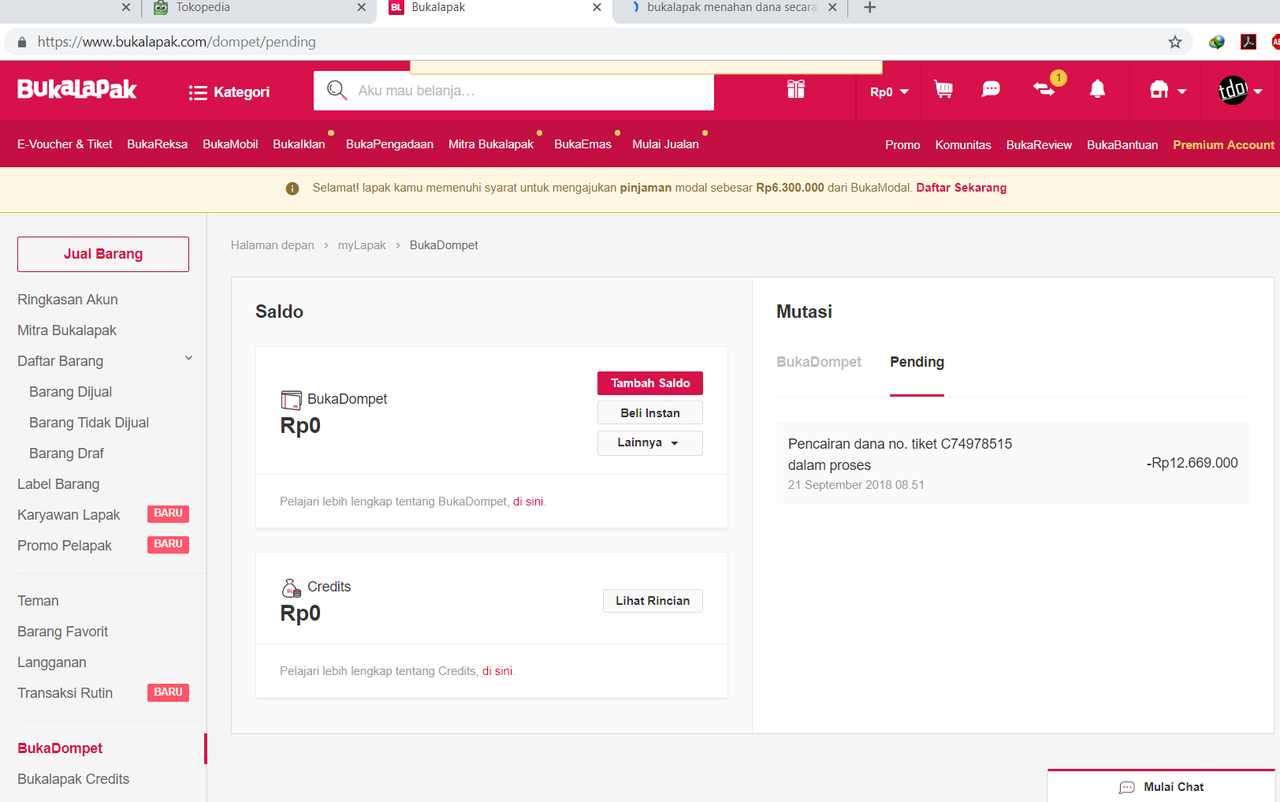The image size is (1280, 802).
Task: Click the Bukalapak logo
Action: 77,90
